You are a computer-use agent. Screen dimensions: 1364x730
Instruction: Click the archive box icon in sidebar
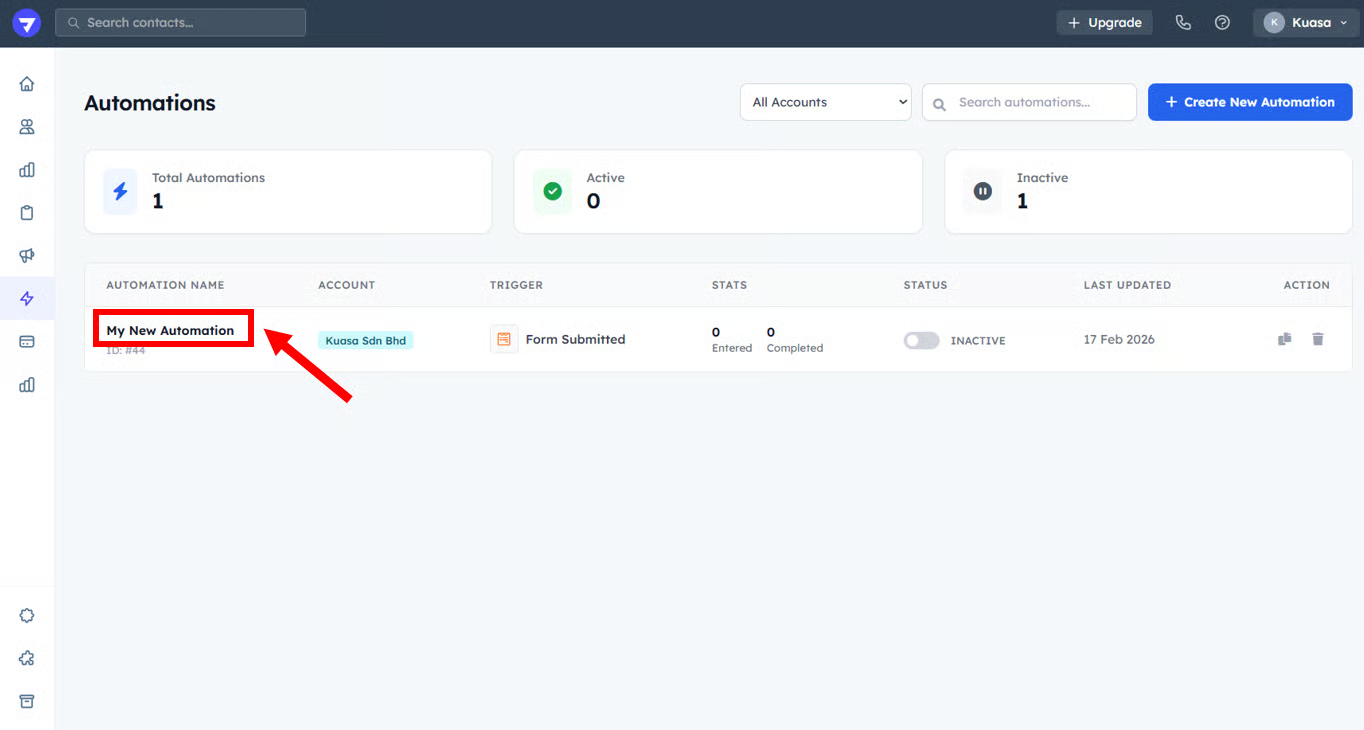[27, 701]
